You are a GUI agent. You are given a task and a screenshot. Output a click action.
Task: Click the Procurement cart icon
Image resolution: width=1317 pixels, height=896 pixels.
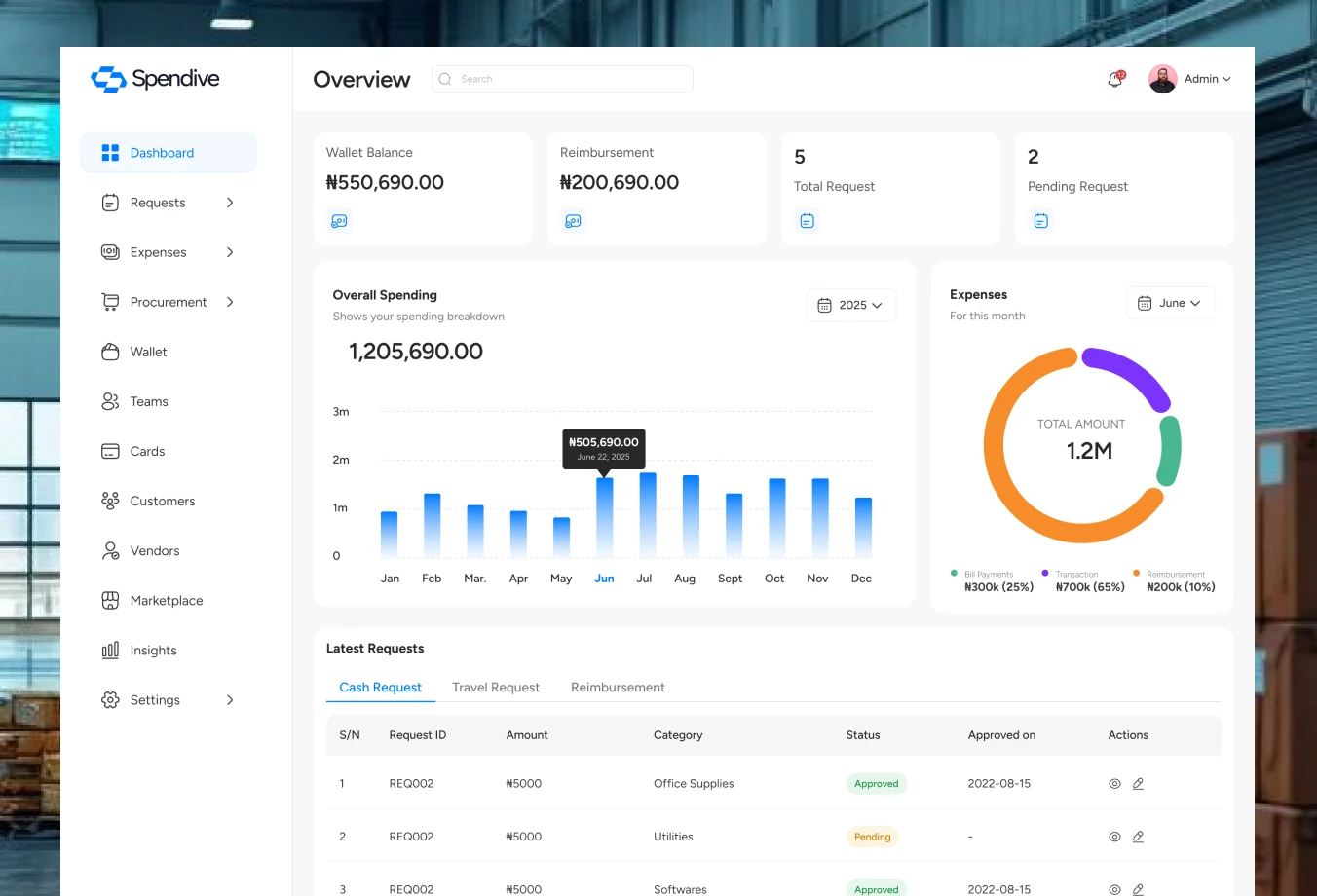coord(110,302)
